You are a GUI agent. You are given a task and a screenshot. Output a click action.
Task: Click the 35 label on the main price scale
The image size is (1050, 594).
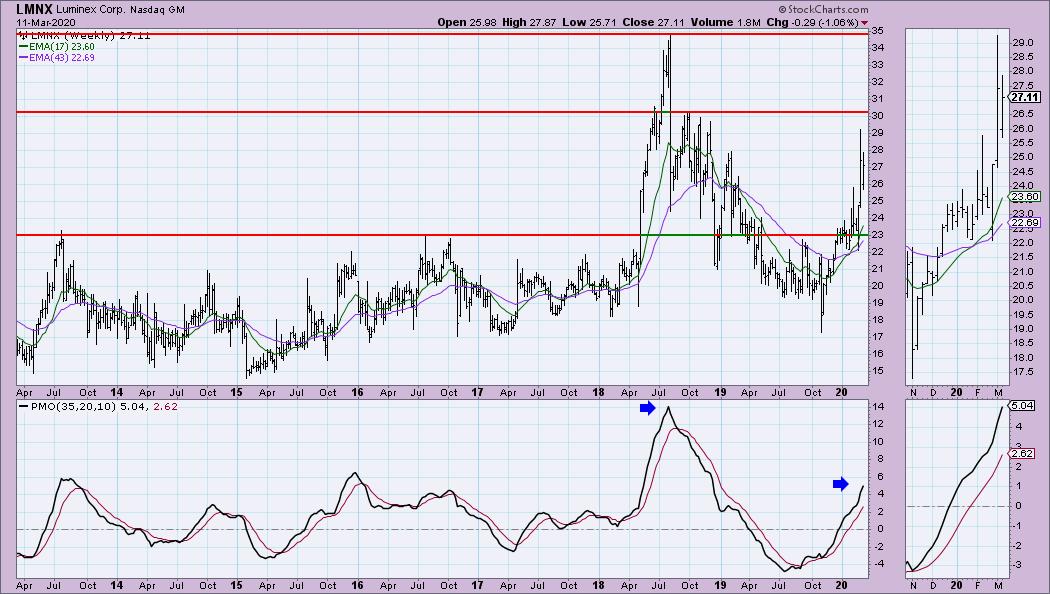(x=877, y=31)
